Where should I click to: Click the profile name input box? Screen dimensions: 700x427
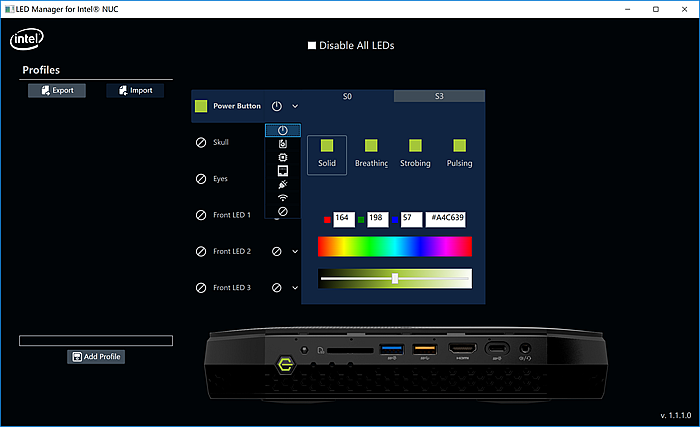tap(96, 341)
